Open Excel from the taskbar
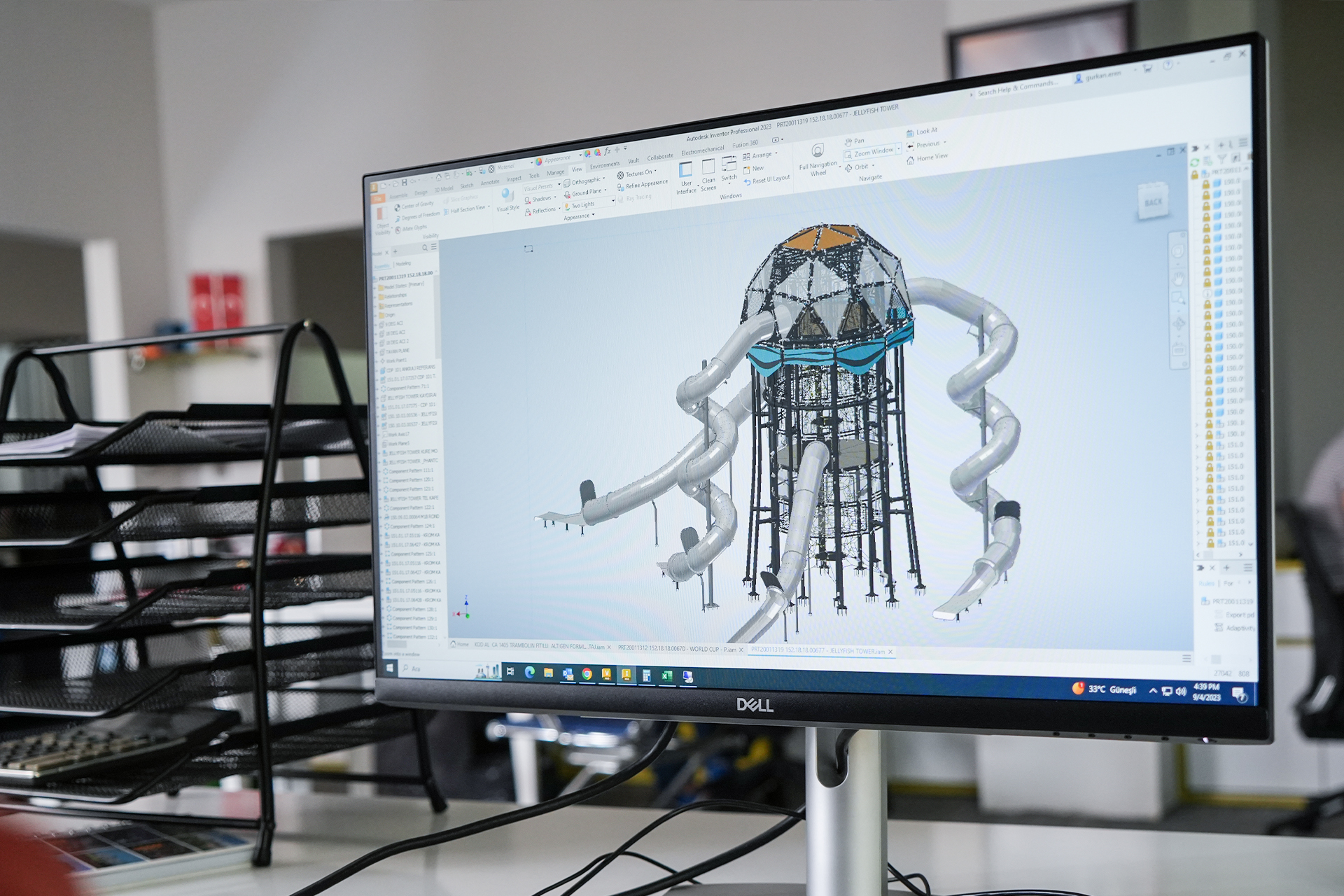This screenshot has width=1344, height=896. click(x=666, y=675)
